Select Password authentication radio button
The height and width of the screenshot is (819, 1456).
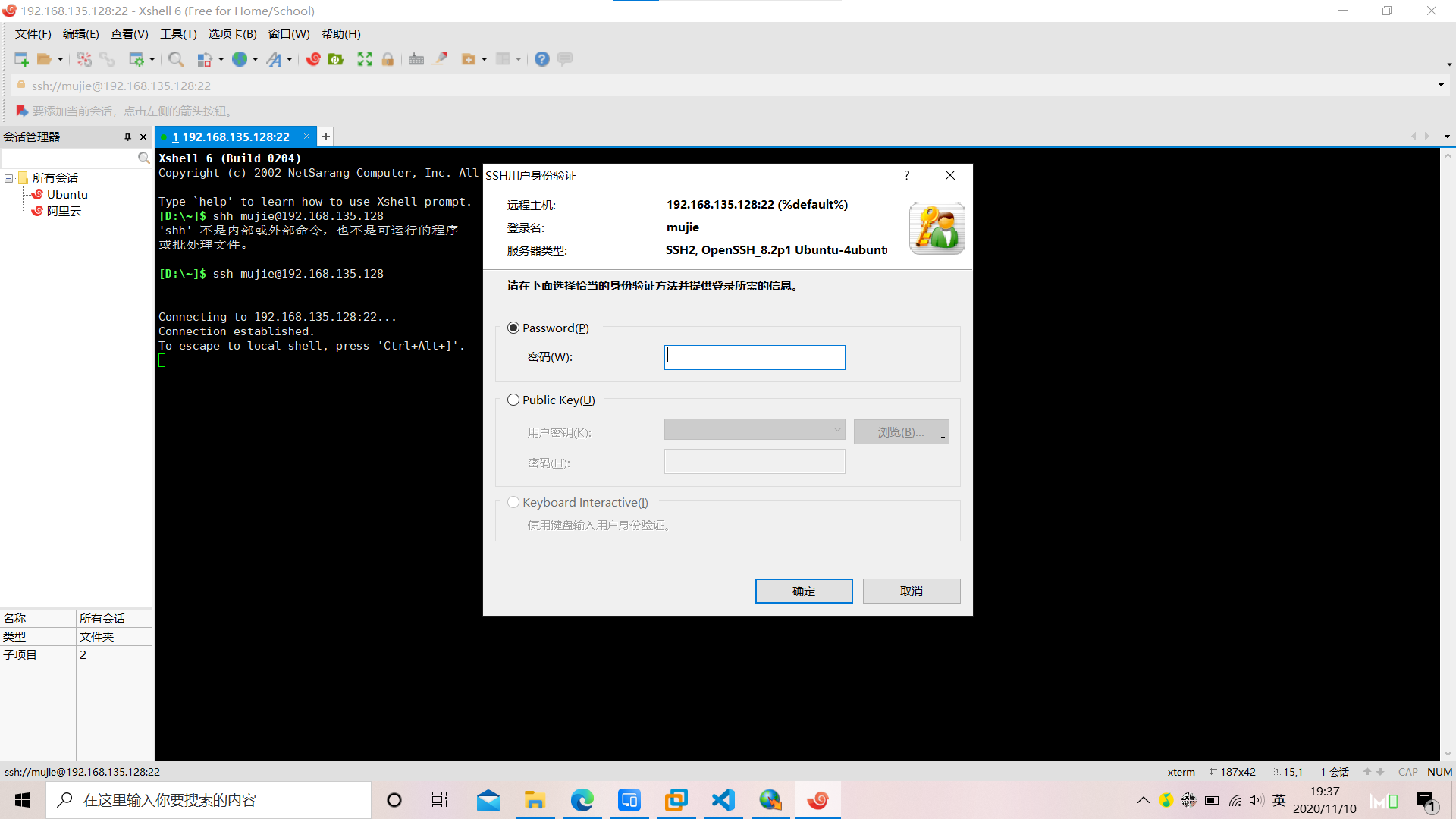click(x=513, y=328)
